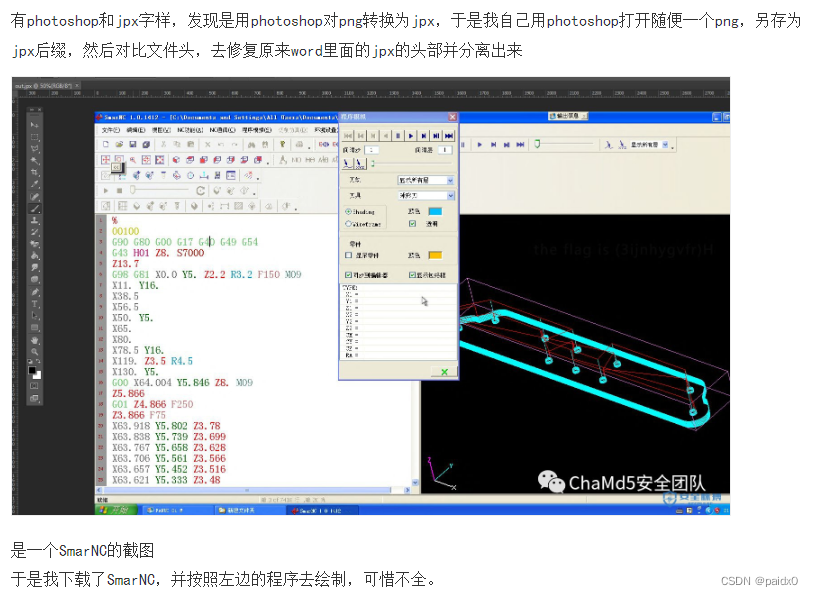813x596 pixels.
Task: Click SmarNC simulation play triangle in left toolbar
Action: pyautogui.click(x=106, y=190)
